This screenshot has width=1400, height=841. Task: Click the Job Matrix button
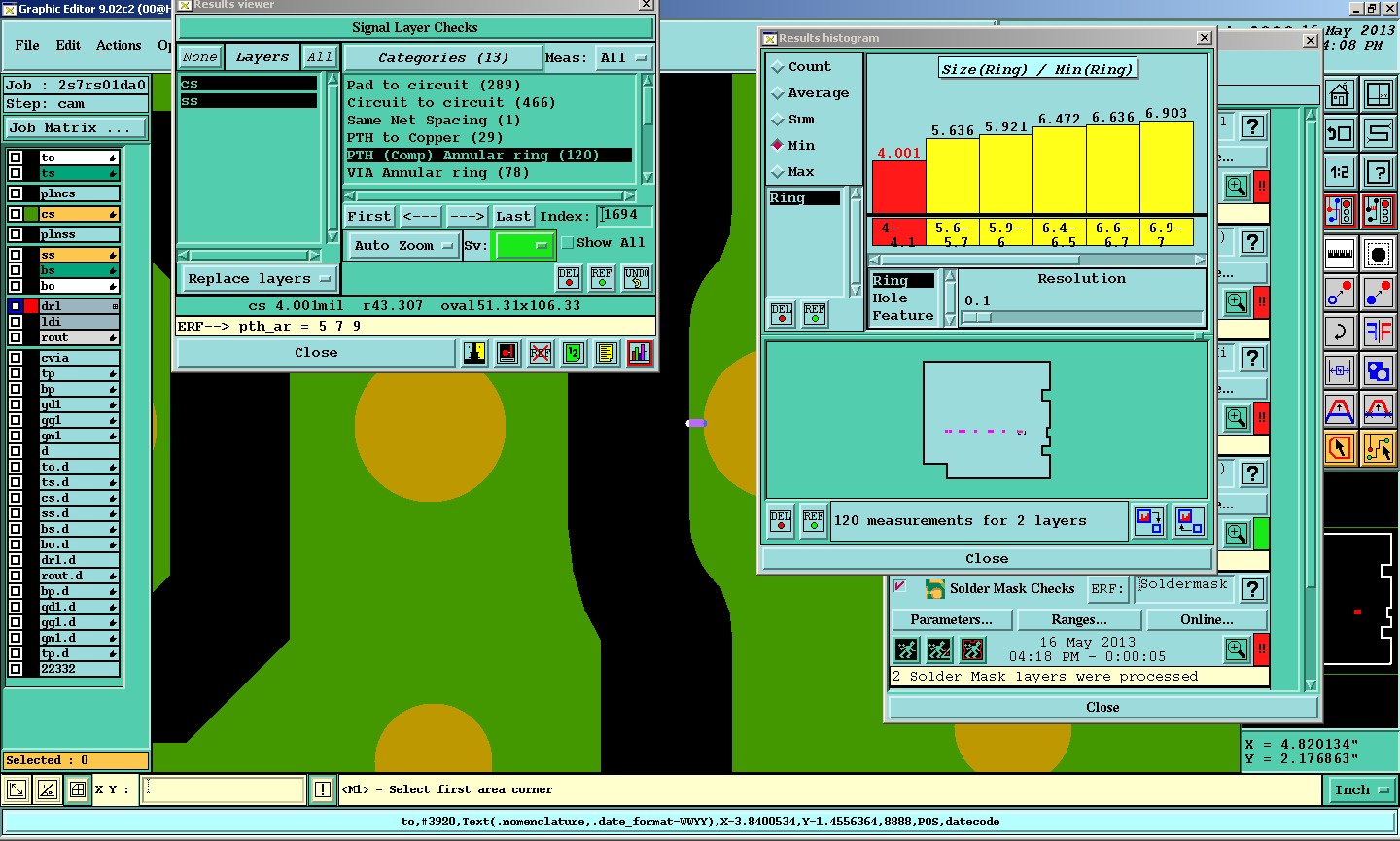point(77,127)
